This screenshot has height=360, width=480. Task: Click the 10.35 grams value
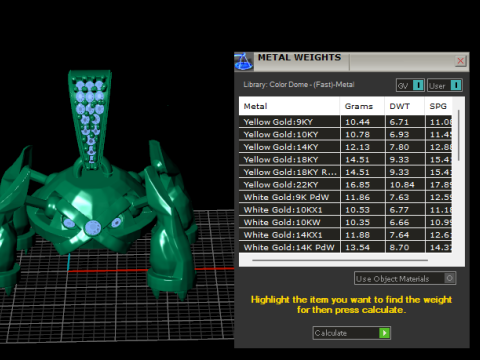click(357, 222)
